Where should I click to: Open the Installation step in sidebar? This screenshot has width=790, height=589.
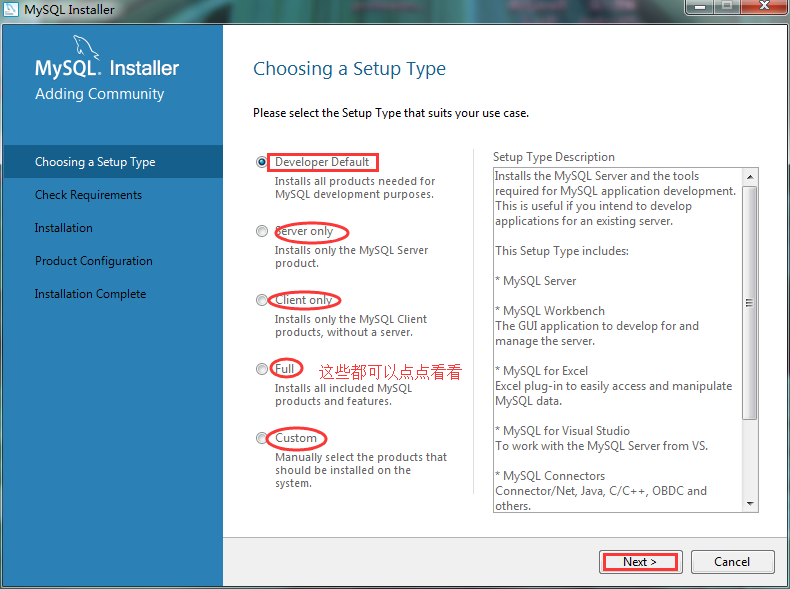pyautogui.click(x=63, y=228)
